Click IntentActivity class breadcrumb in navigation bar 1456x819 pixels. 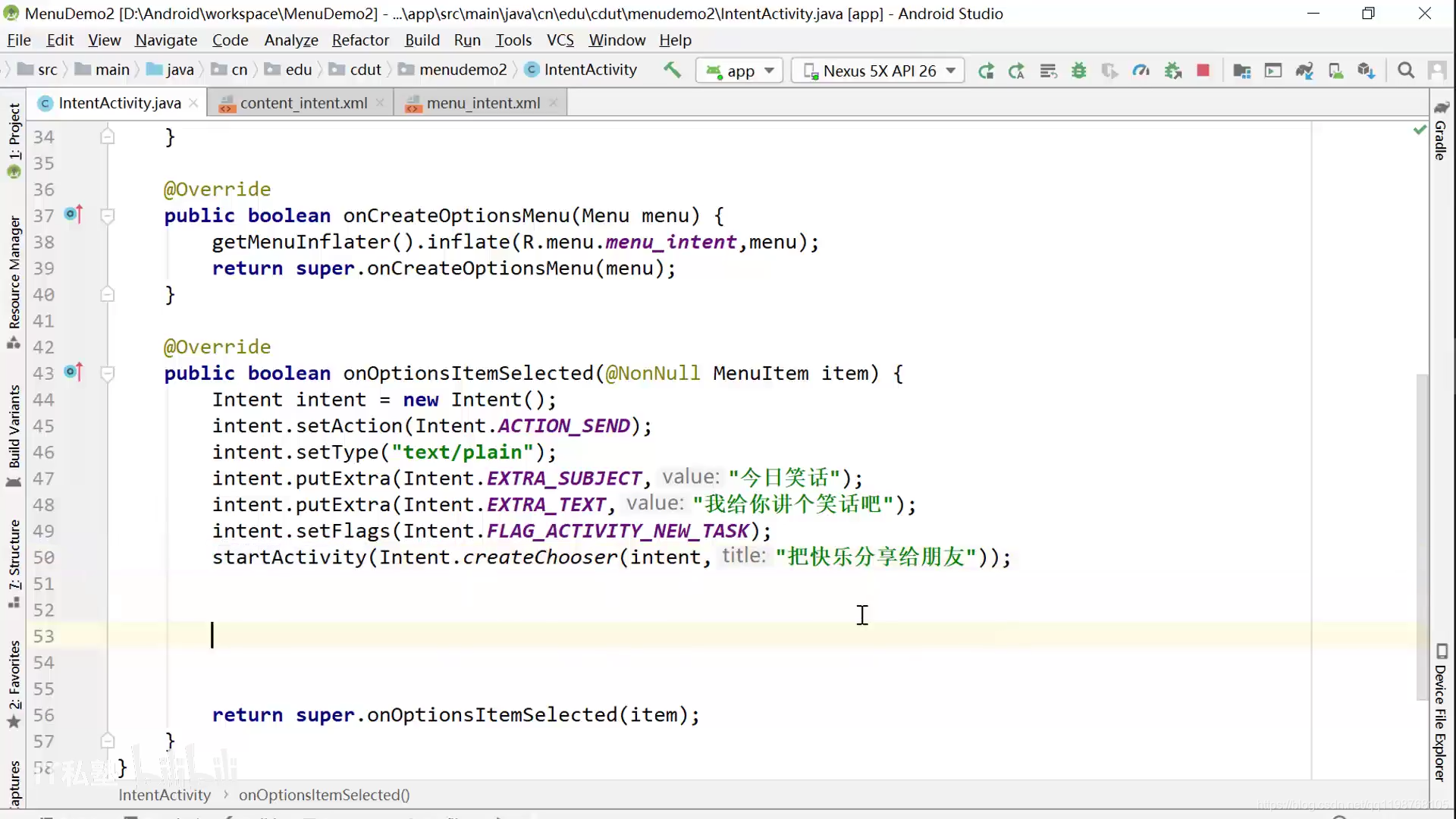click(x=582, y=70)
